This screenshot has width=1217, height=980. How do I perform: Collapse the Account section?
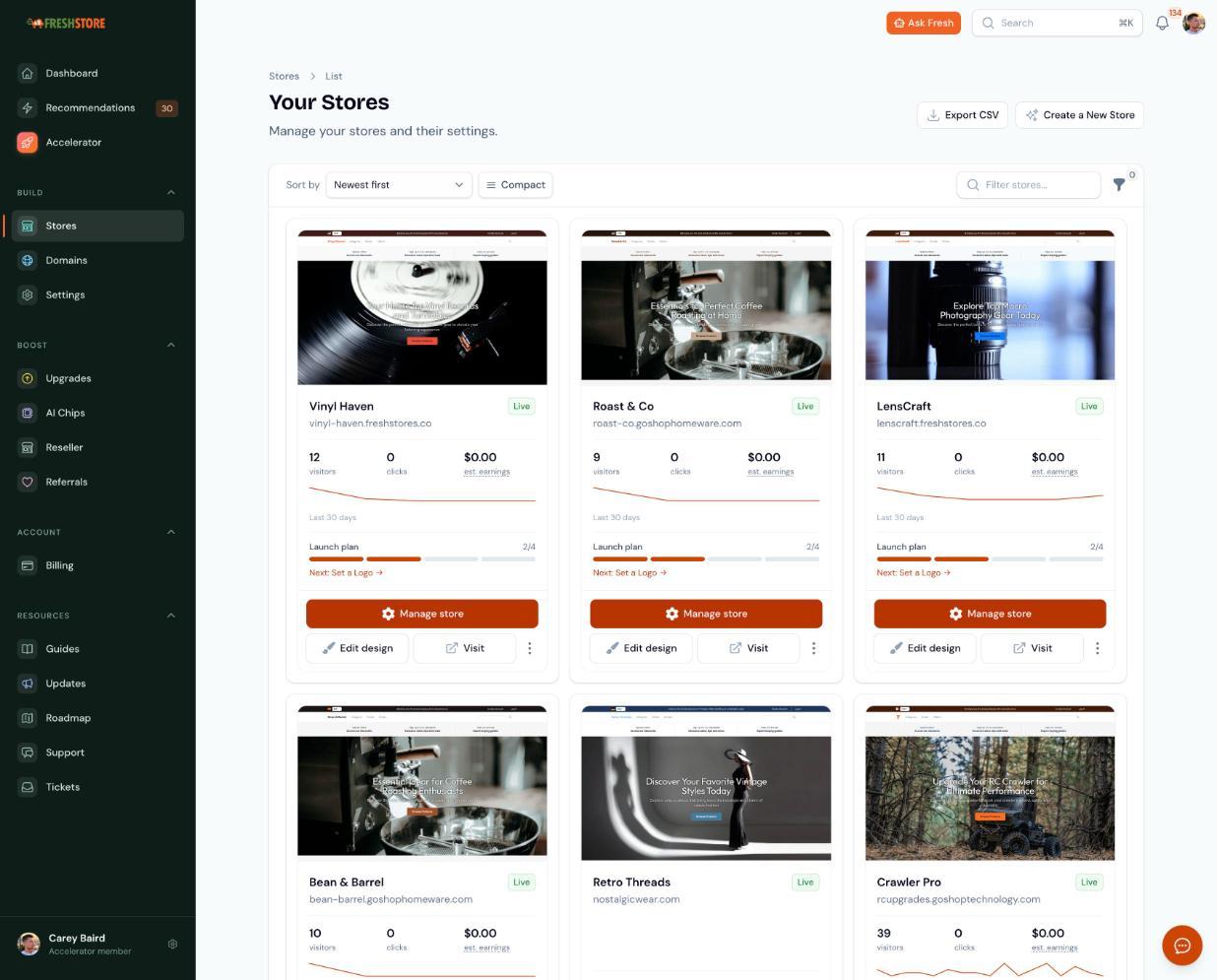pyautogui.click(x=171, y=532)
